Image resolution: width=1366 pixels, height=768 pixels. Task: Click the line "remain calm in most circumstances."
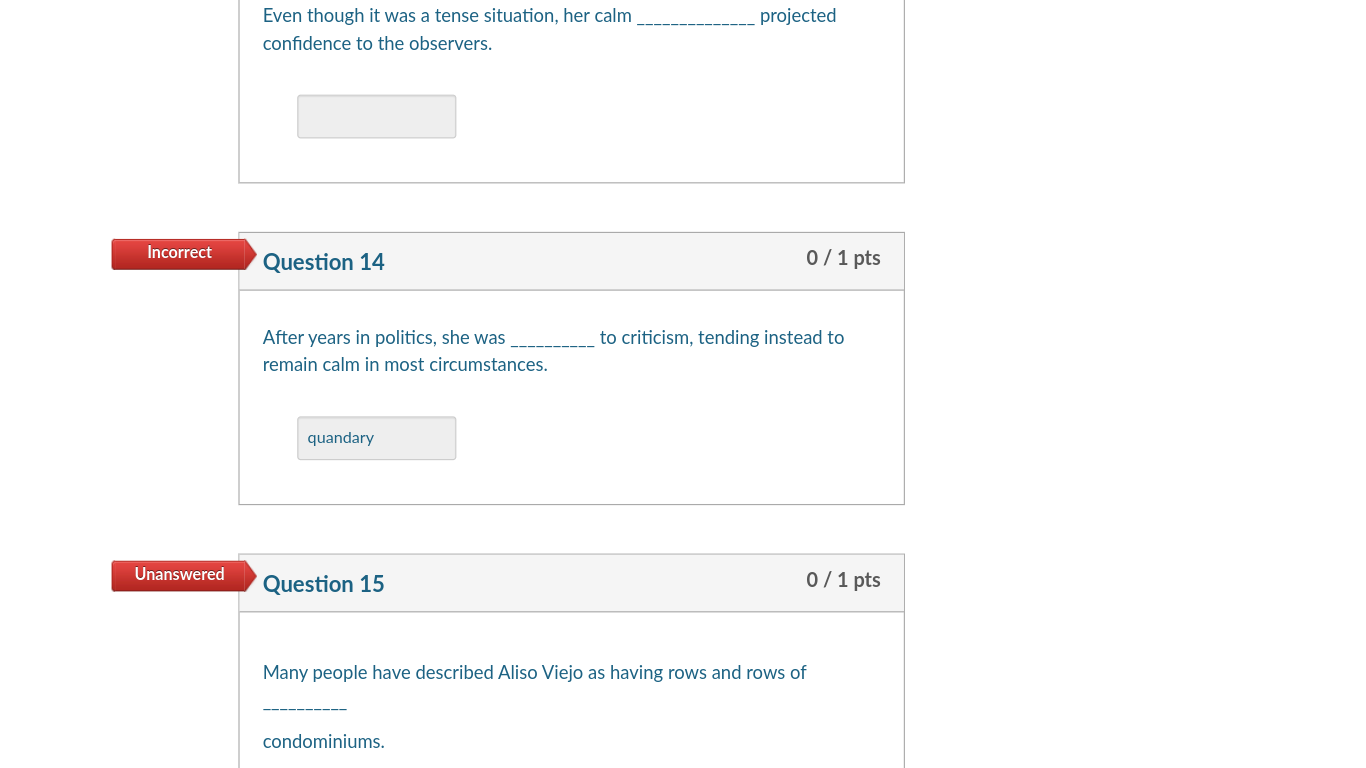coord(405,365)
